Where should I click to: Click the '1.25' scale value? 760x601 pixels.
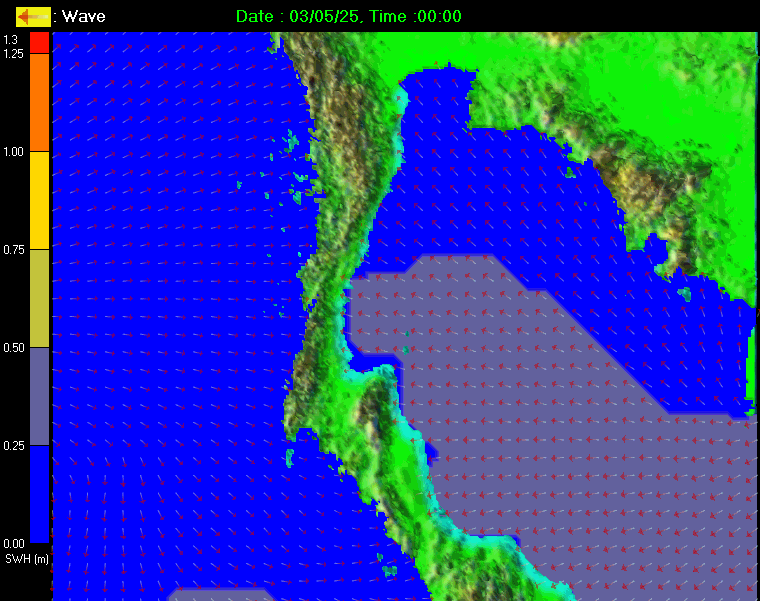pos(13,54)
